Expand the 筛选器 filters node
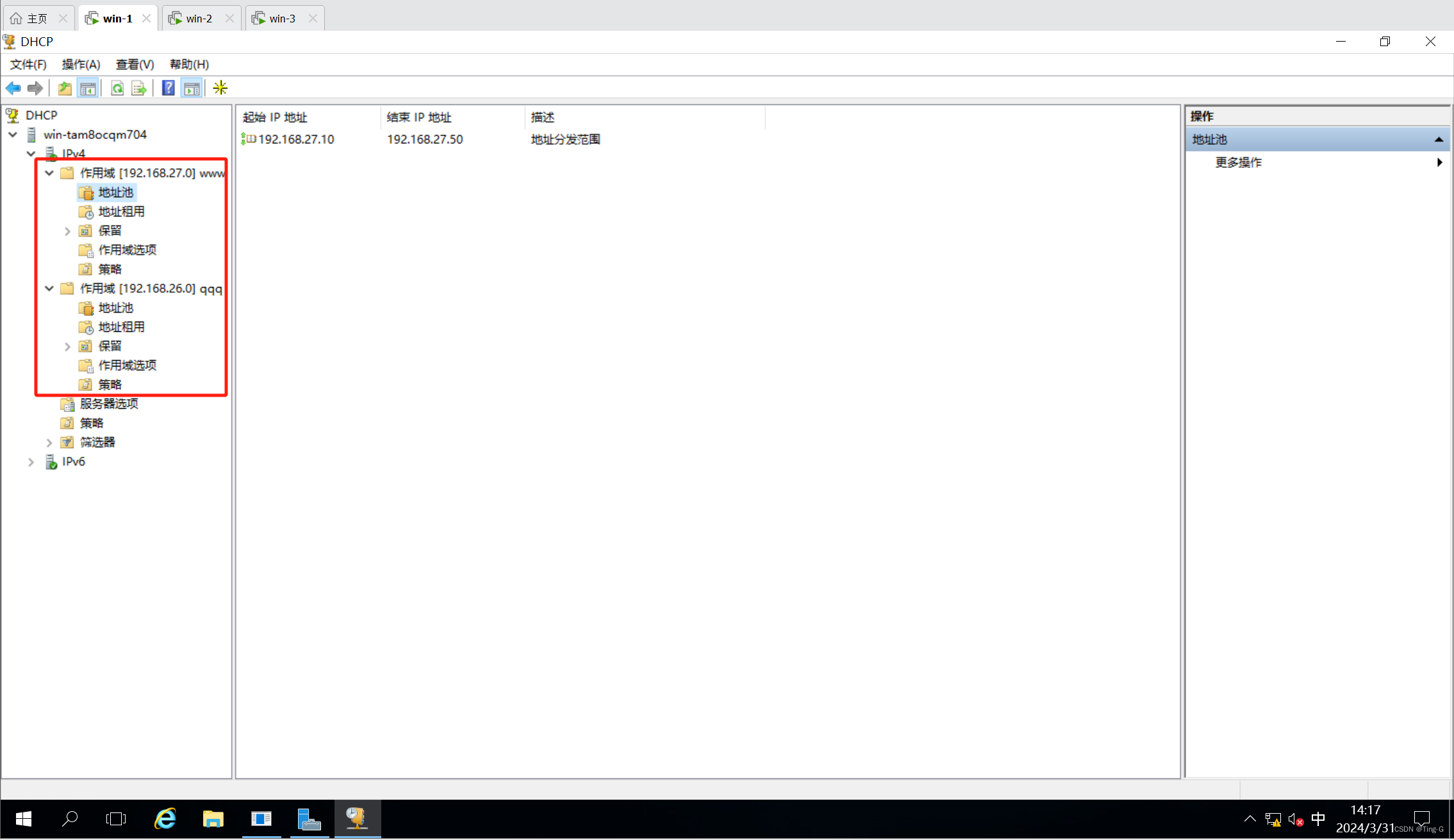Screen dimensions: 1454x840 coord(49,442)
